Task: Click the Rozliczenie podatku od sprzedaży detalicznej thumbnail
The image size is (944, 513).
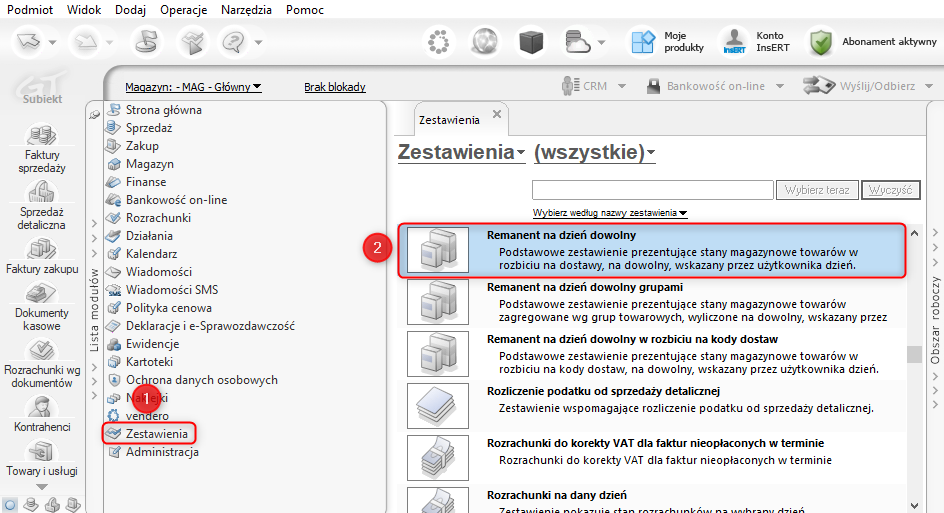Action: (438, 406)
